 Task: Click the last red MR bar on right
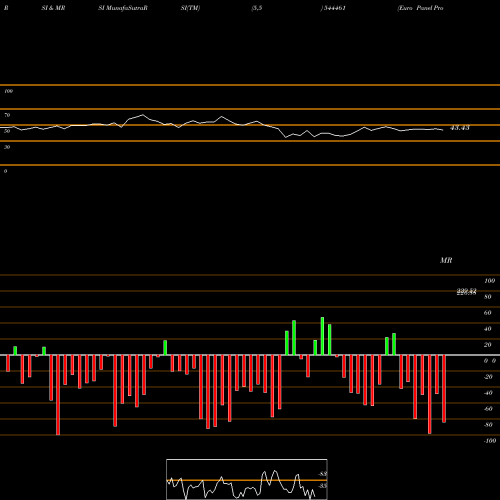[x=444, y=389]
